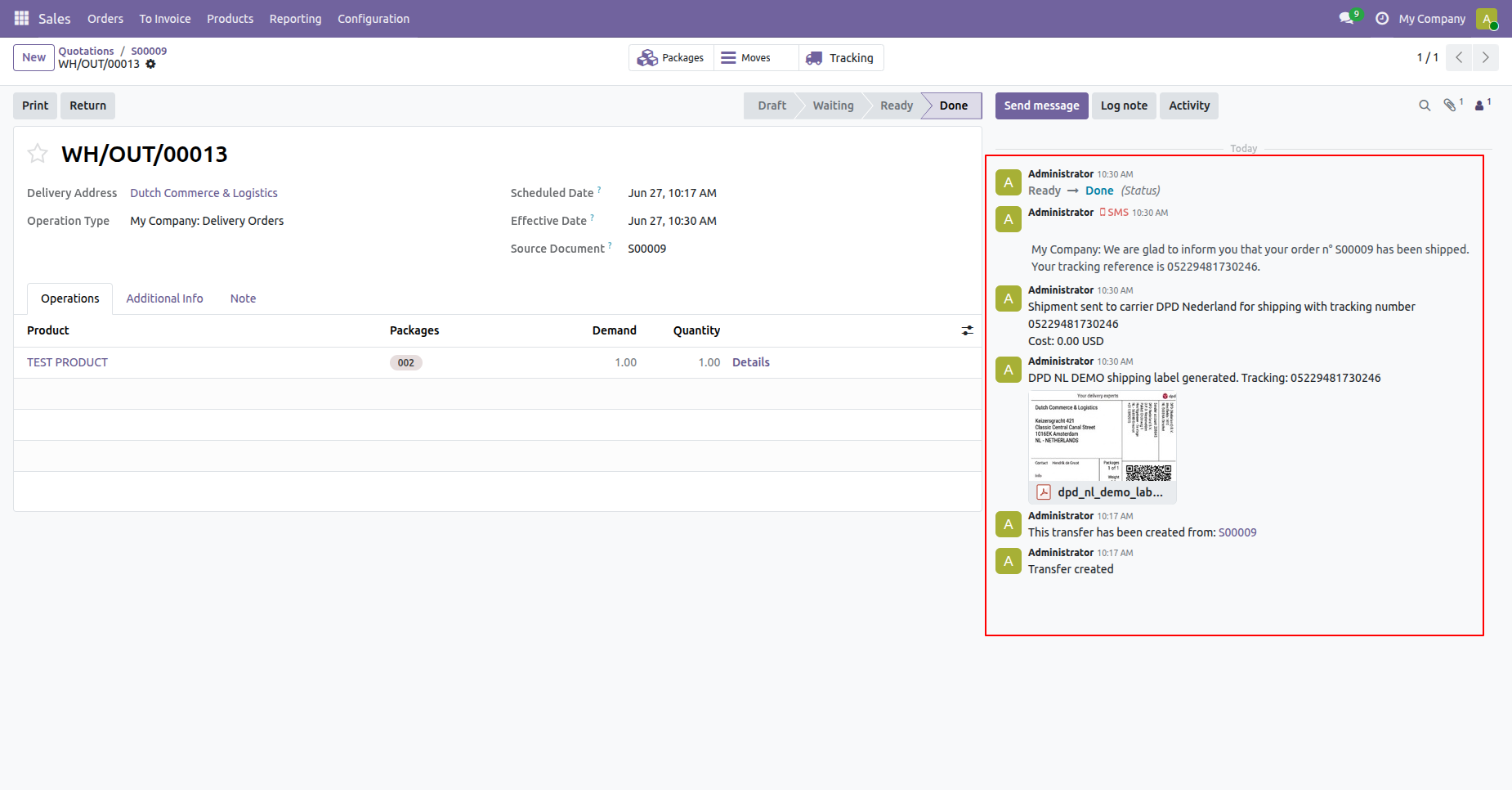
Task: Open the shipping label thumbnail preview
Action: point(1102,437)
